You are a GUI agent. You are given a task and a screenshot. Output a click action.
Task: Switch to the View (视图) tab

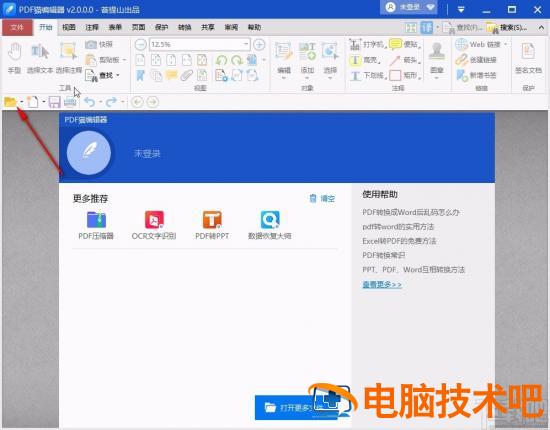(69, 27)
